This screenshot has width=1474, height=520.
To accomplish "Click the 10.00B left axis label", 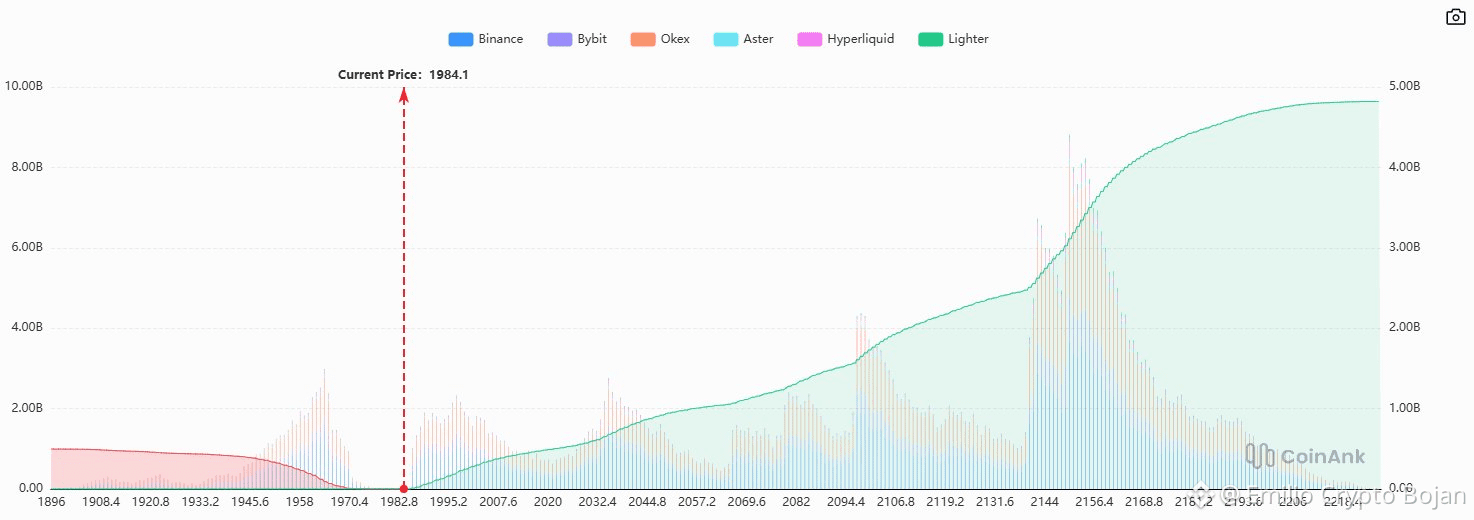I will [24, 87].
